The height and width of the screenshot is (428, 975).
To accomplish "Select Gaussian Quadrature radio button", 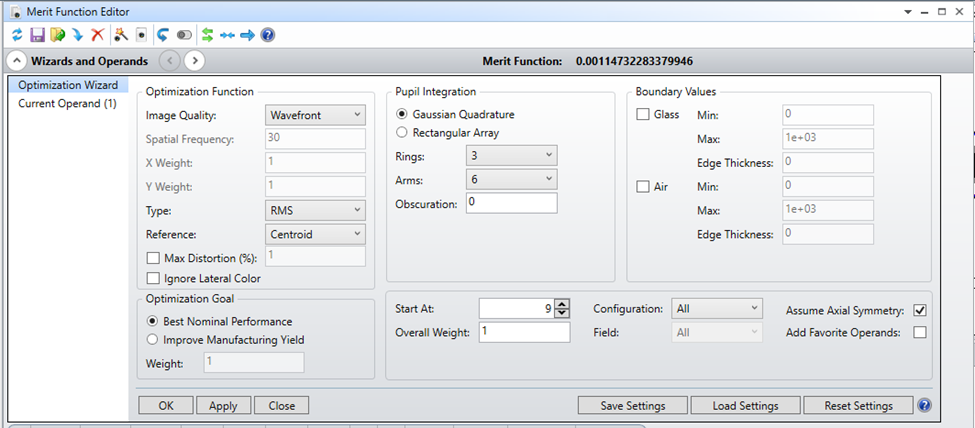I will (x=402, y=114).
